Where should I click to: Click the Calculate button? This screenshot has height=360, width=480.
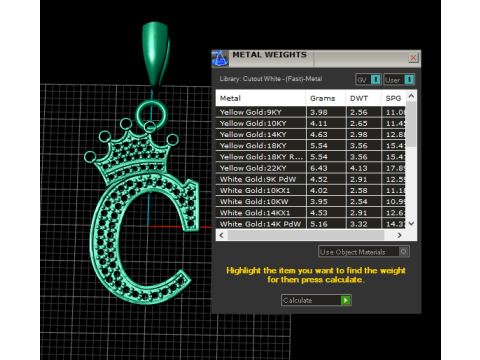click(316, 300)
